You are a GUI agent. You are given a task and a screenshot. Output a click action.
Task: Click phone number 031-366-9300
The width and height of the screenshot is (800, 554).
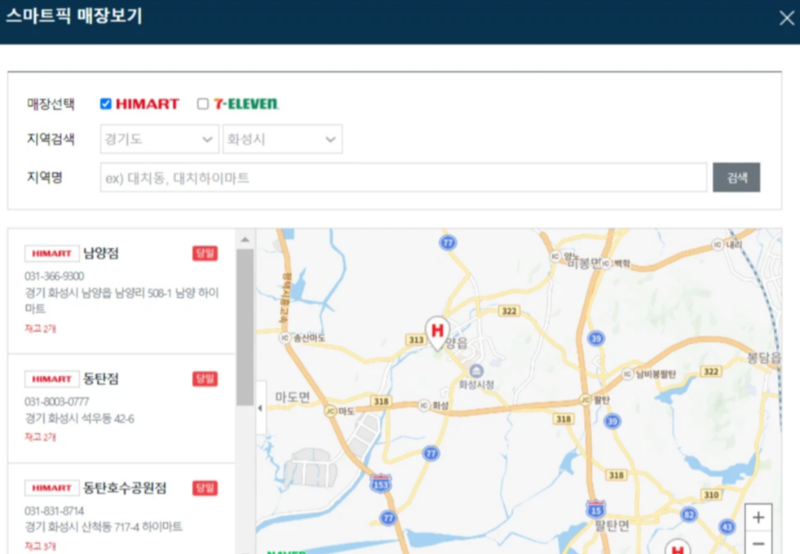coord(55,276)
